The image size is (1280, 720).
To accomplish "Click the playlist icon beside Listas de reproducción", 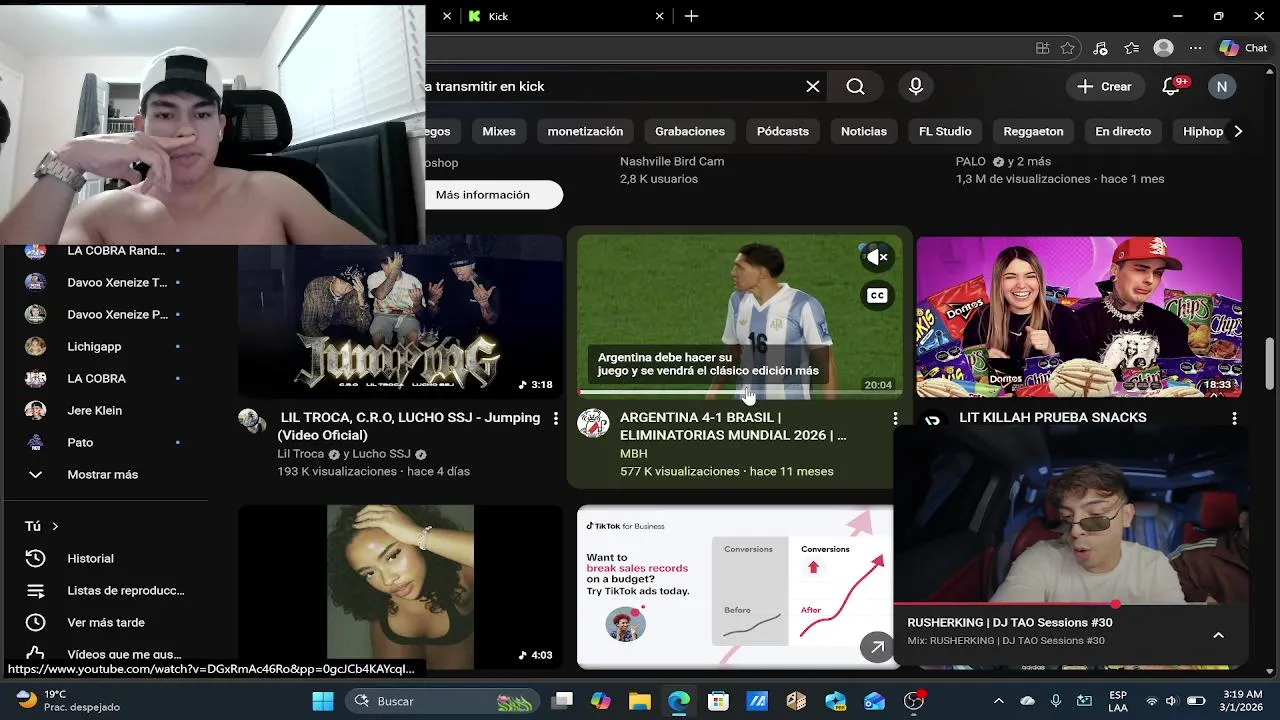I will coord(35,590).
